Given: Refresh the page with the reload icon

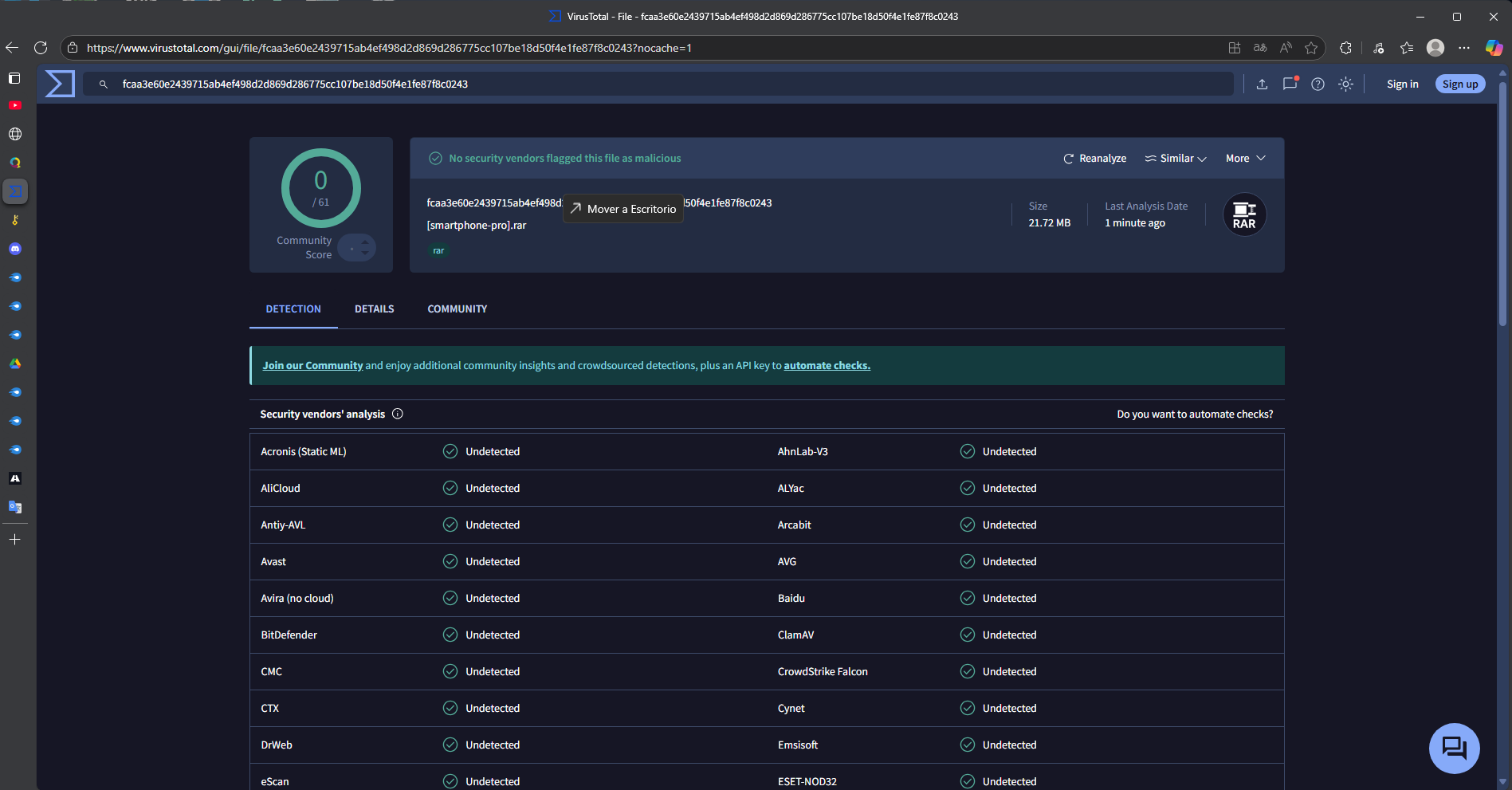Looking at the screenshot, I should tap(41, 48).
